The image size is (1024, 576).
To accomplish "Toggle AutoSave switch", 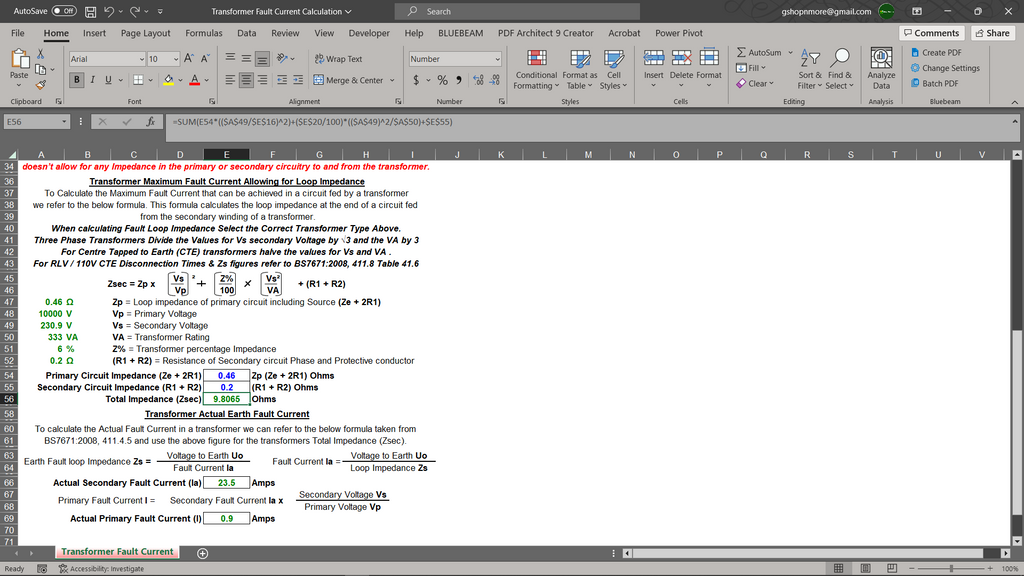I will click(x=64, y=11).
